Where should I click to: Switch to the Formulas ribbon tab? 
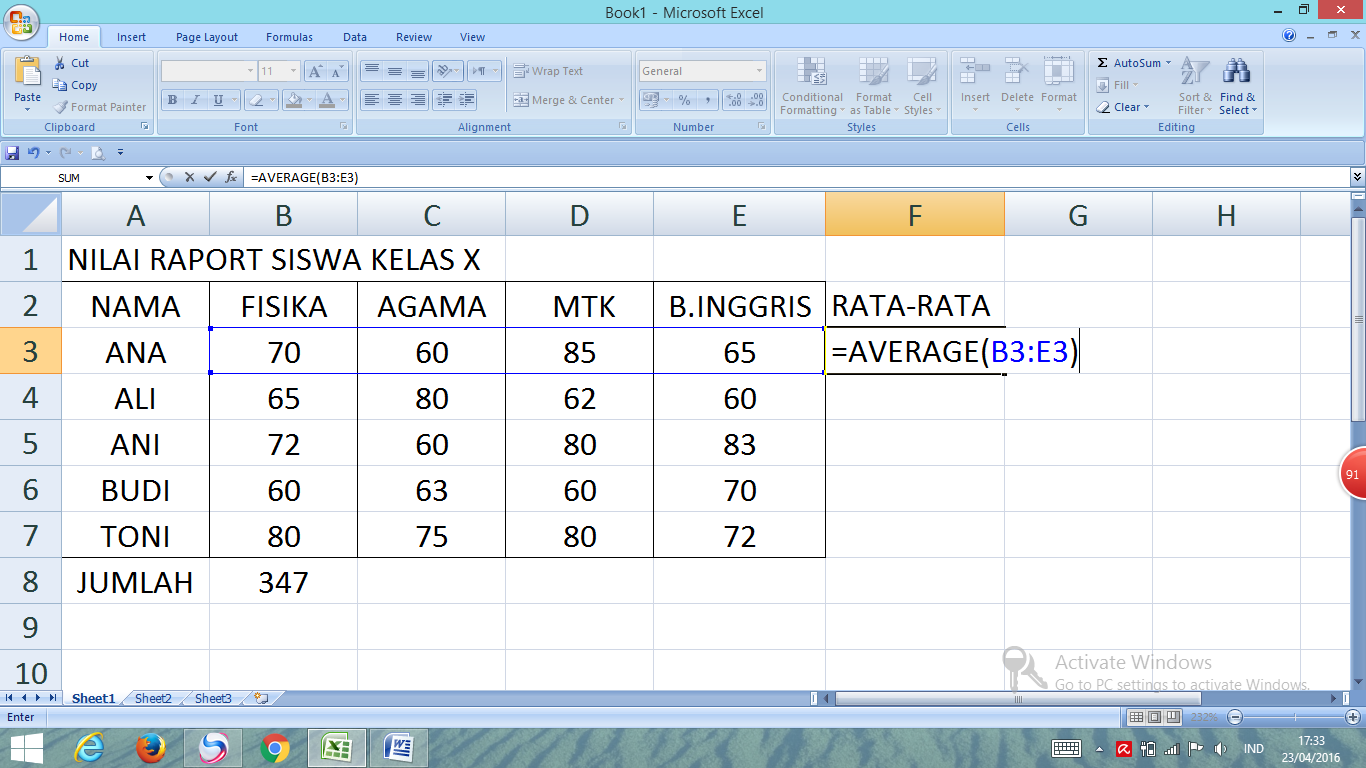[x=288, y=37]
